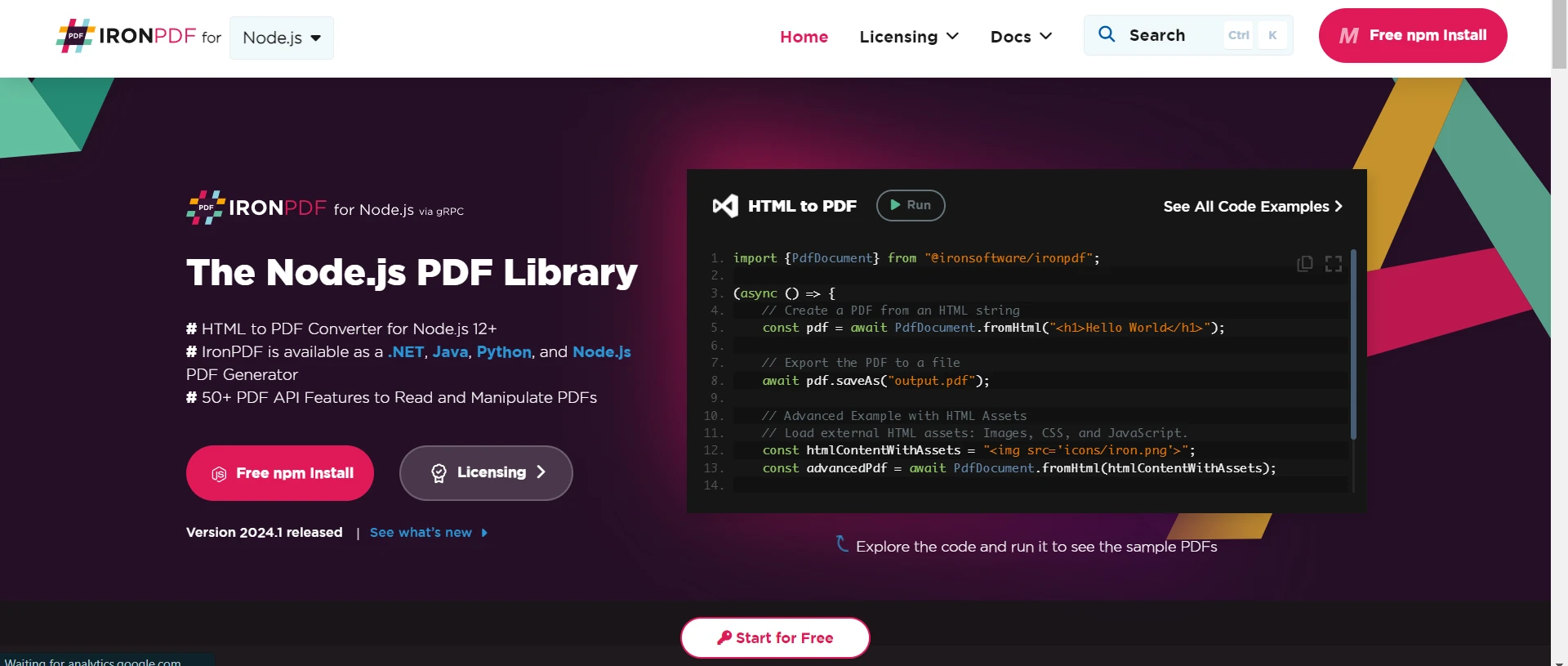Image resolution: width=1568 pixels, height=666 pixels.
Task: Click the hero IronPDF for Node.js logo
Action: click(325, 208)
